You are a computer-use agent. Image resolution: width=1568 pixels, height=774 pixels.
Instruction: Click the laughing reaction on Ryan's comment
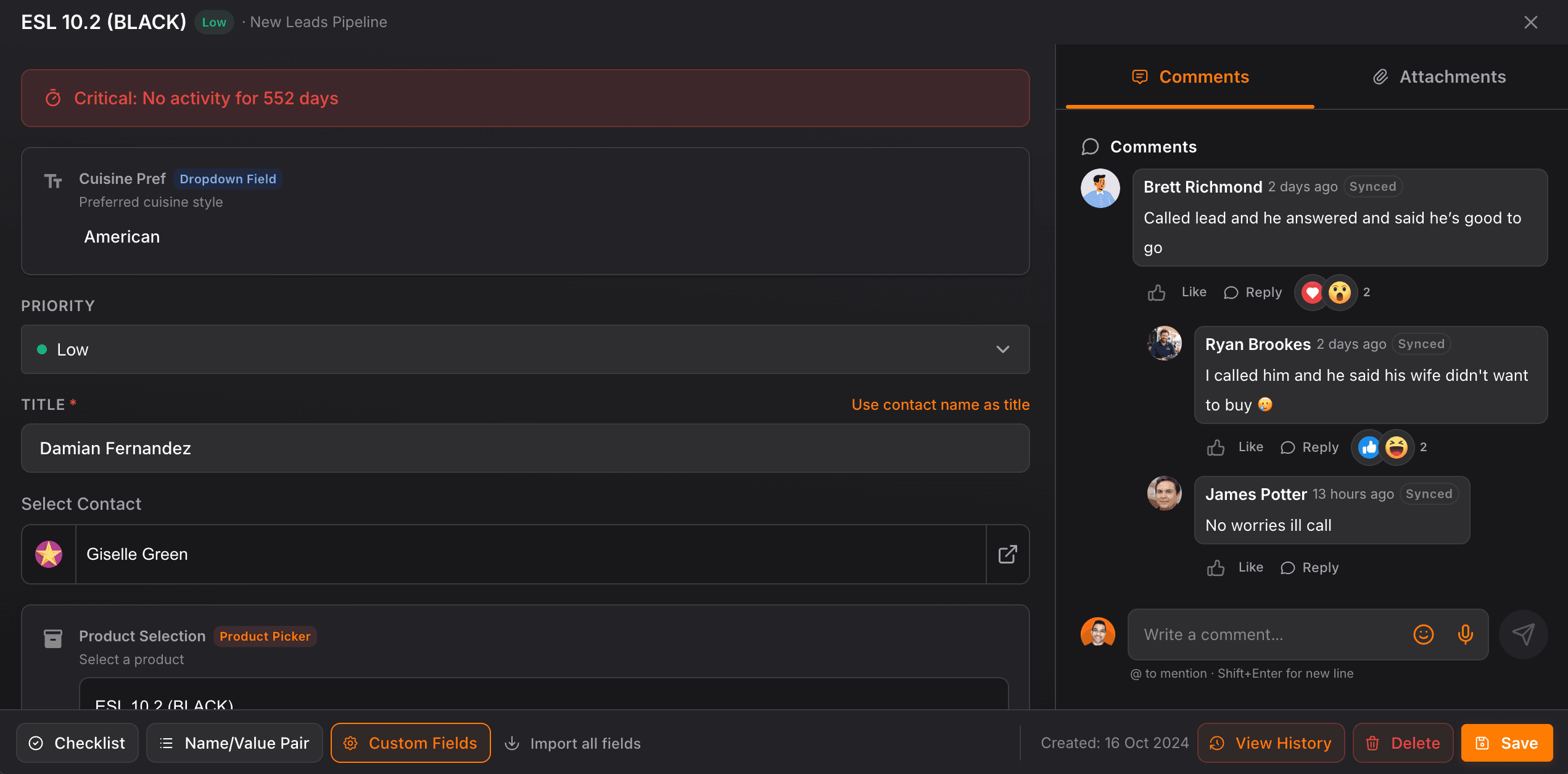1397,447
